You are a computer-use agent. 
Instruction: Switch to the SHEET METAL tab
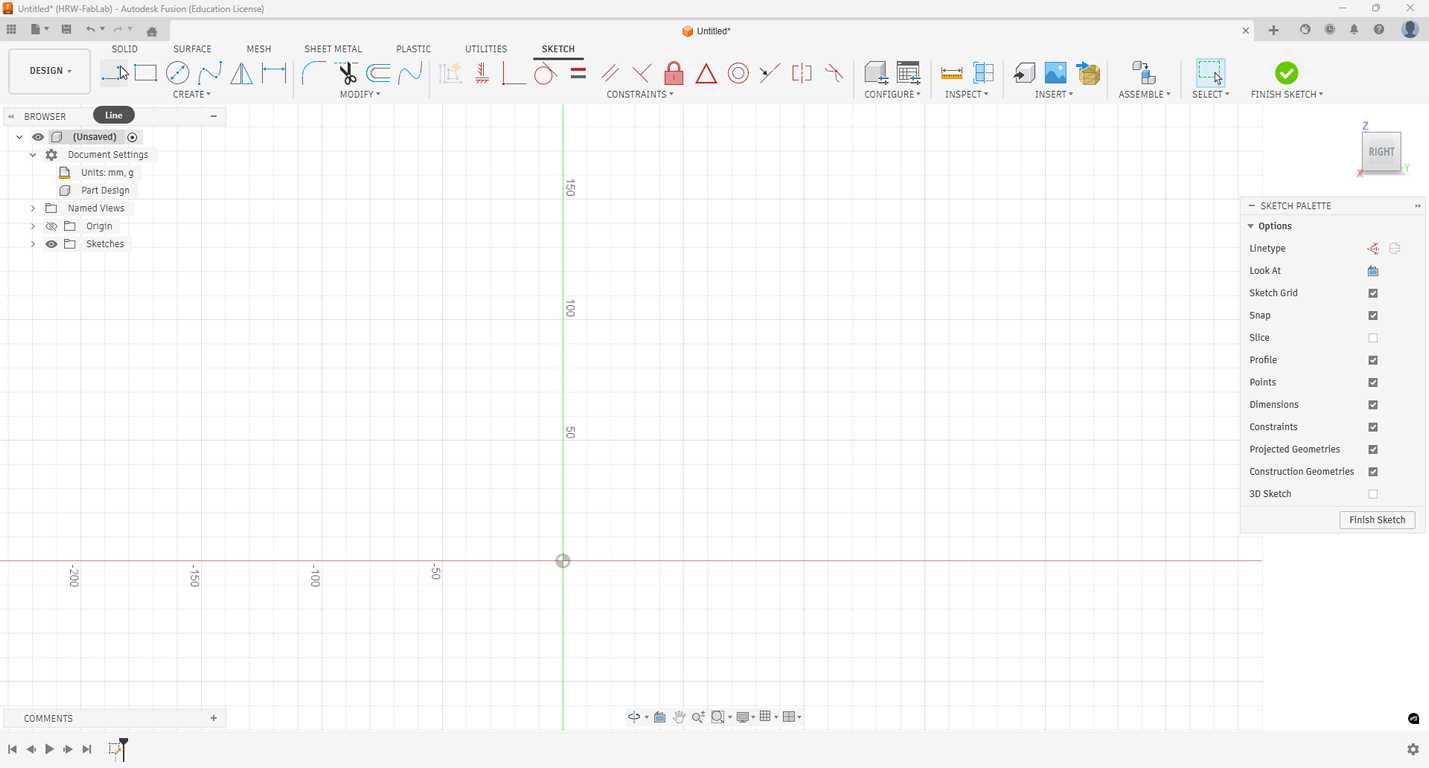click(x=333, y=49)
